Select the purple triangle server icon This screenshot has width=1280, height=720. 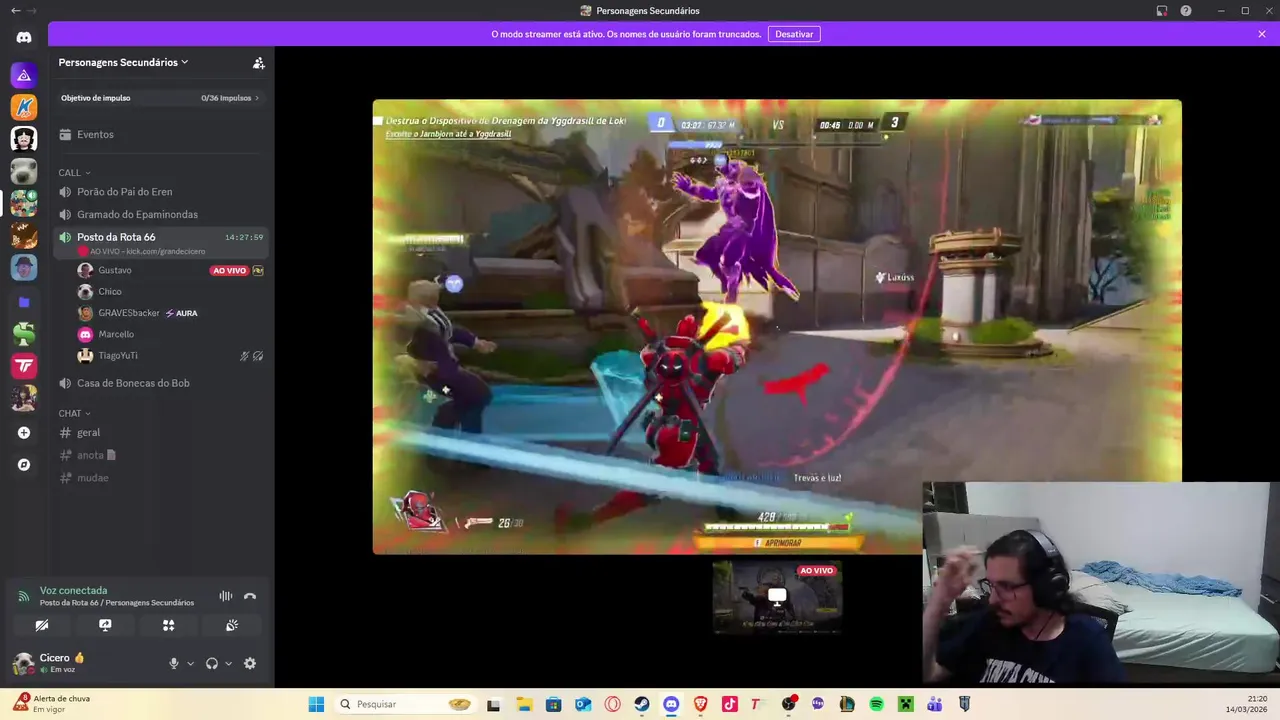coord(24,75)
